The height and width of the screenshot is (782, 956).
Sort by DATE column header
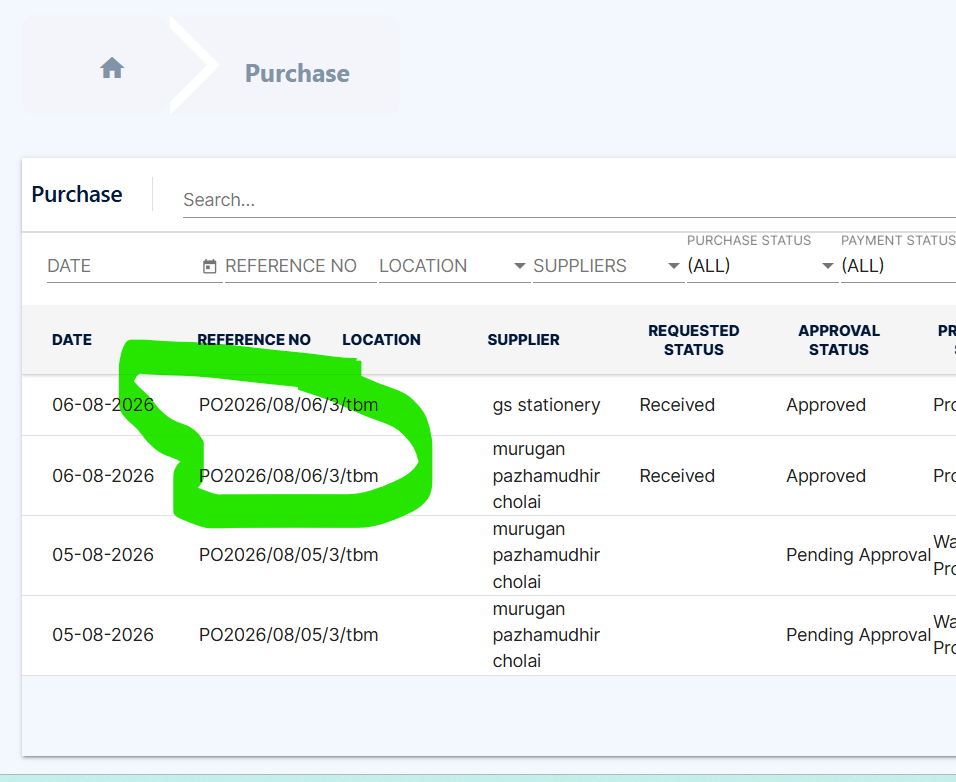pyautogui.click(x=72, y=340)
